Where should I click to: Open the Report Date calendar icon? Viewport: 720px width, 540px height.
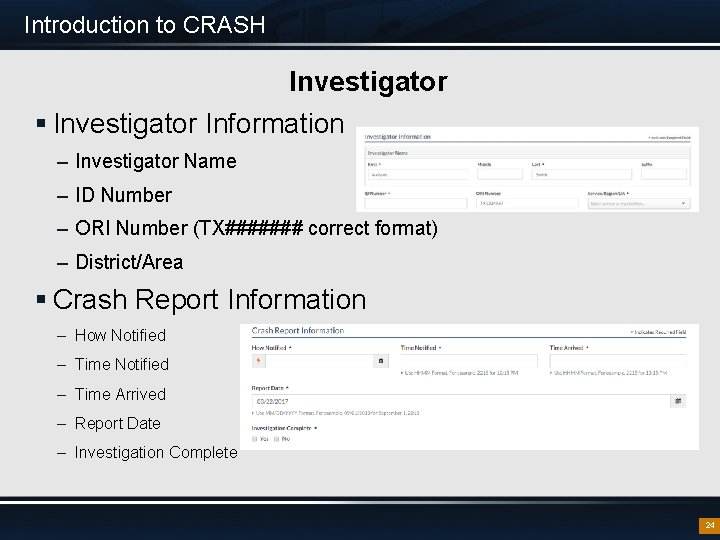pyautogui.click(x=678, y=401)
